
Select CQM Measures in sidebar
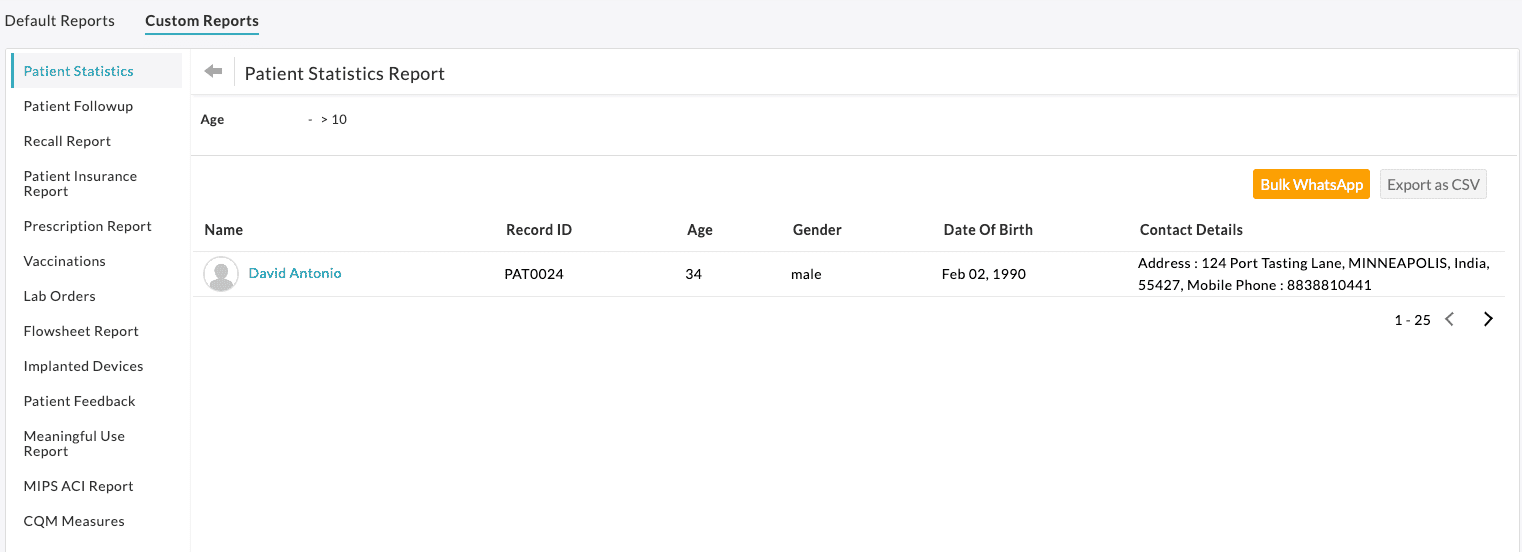pos(74,521)
